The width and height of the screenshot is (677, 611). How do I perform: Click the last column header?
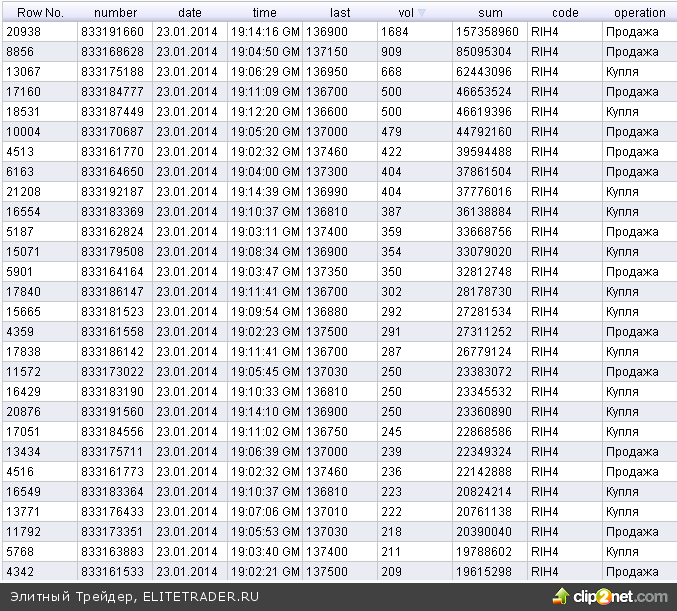click(340, 13)
